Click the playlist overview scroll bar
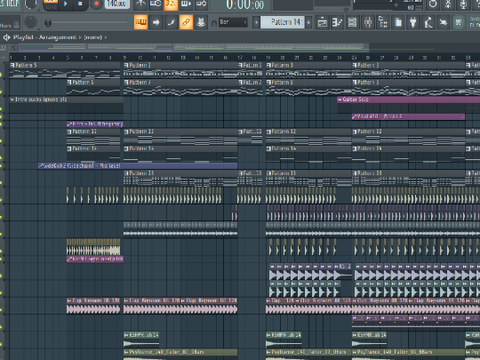 194,47
